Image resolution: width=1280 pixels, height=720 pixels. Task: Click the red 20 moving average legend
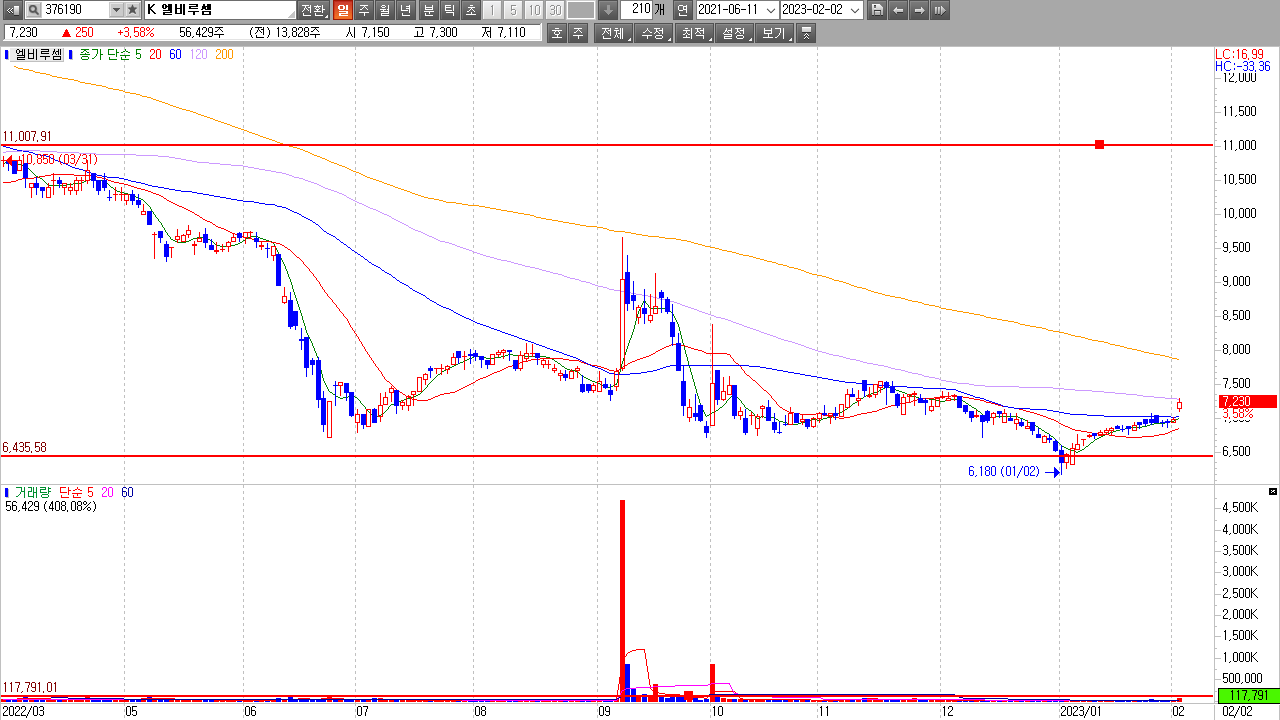(x=156, y=55)
